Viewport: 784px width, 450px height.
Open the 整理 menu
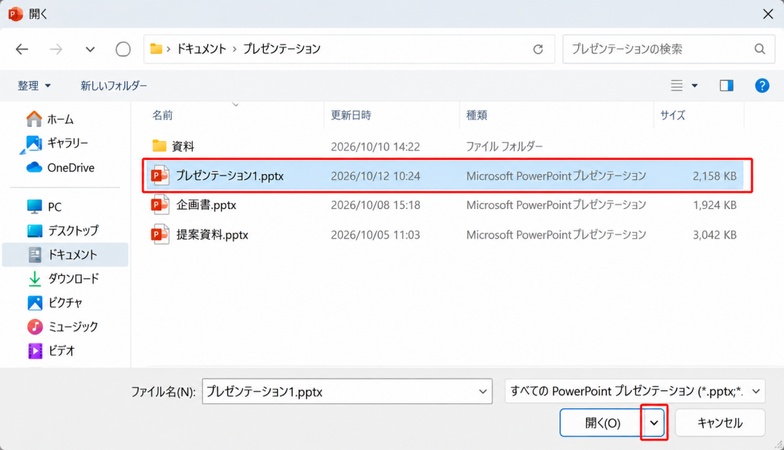34,86
